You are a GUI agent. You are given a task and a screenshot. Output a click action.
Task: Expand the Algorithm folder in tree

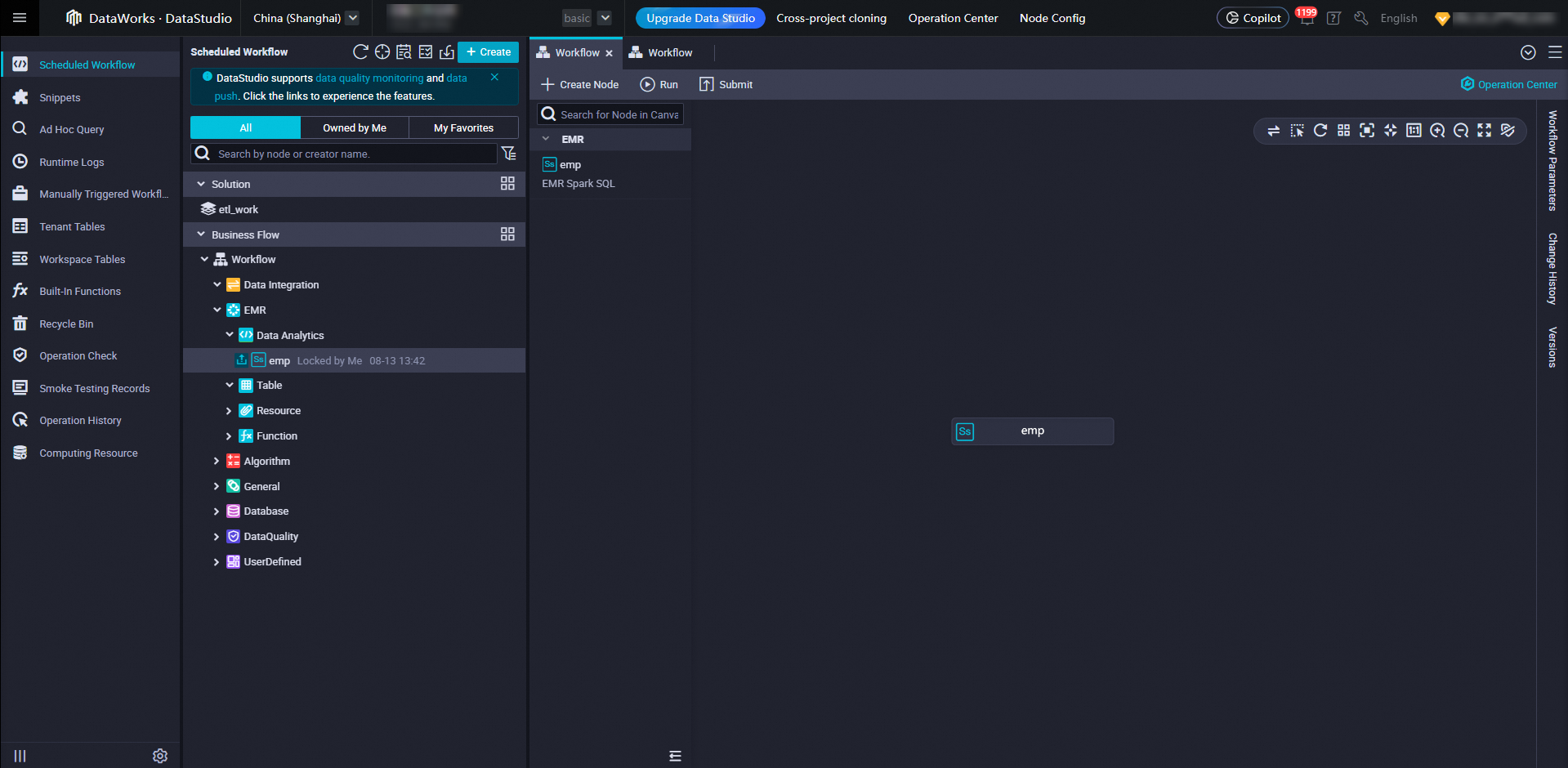pos(217,462)
